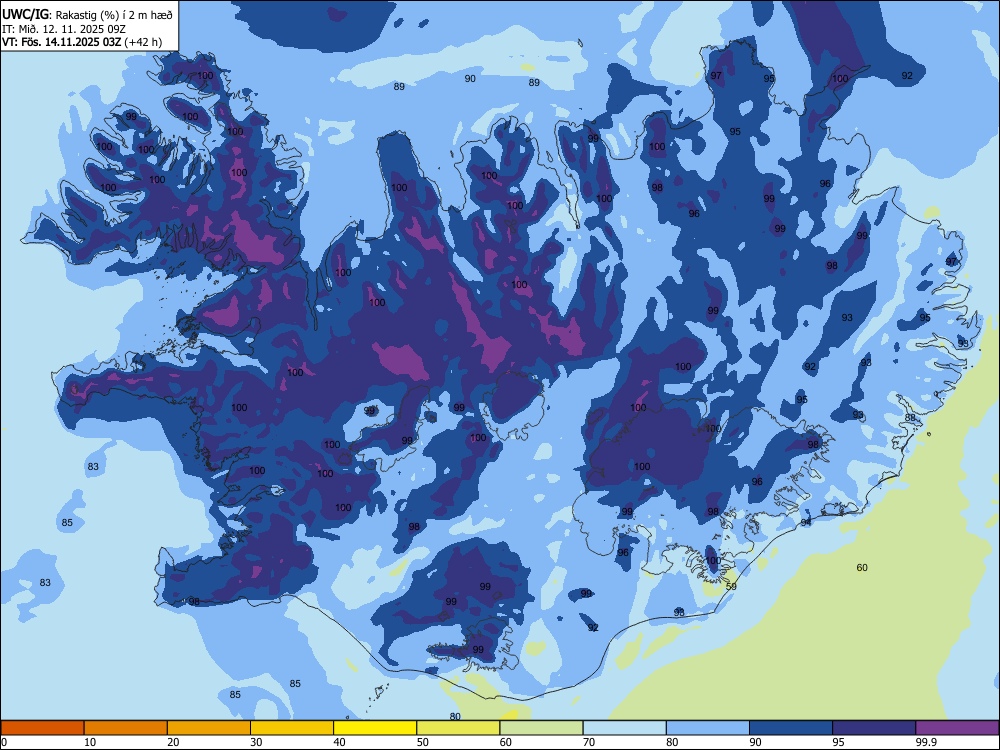Click the legend scale label '95'
Screen dimensions: 1000x750
click(839, 742)
